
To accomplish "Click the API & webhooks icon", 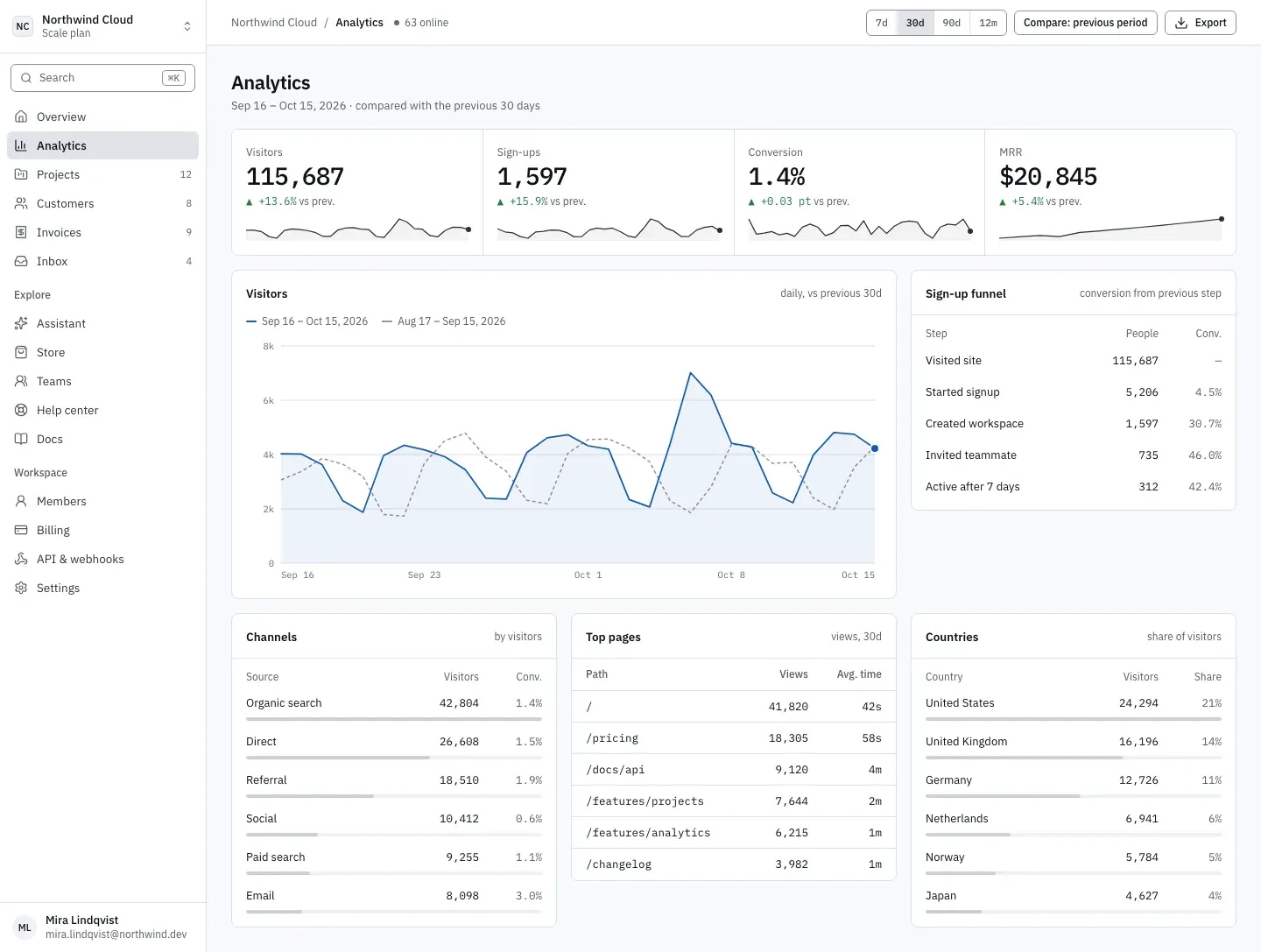I will coord(21,559).
